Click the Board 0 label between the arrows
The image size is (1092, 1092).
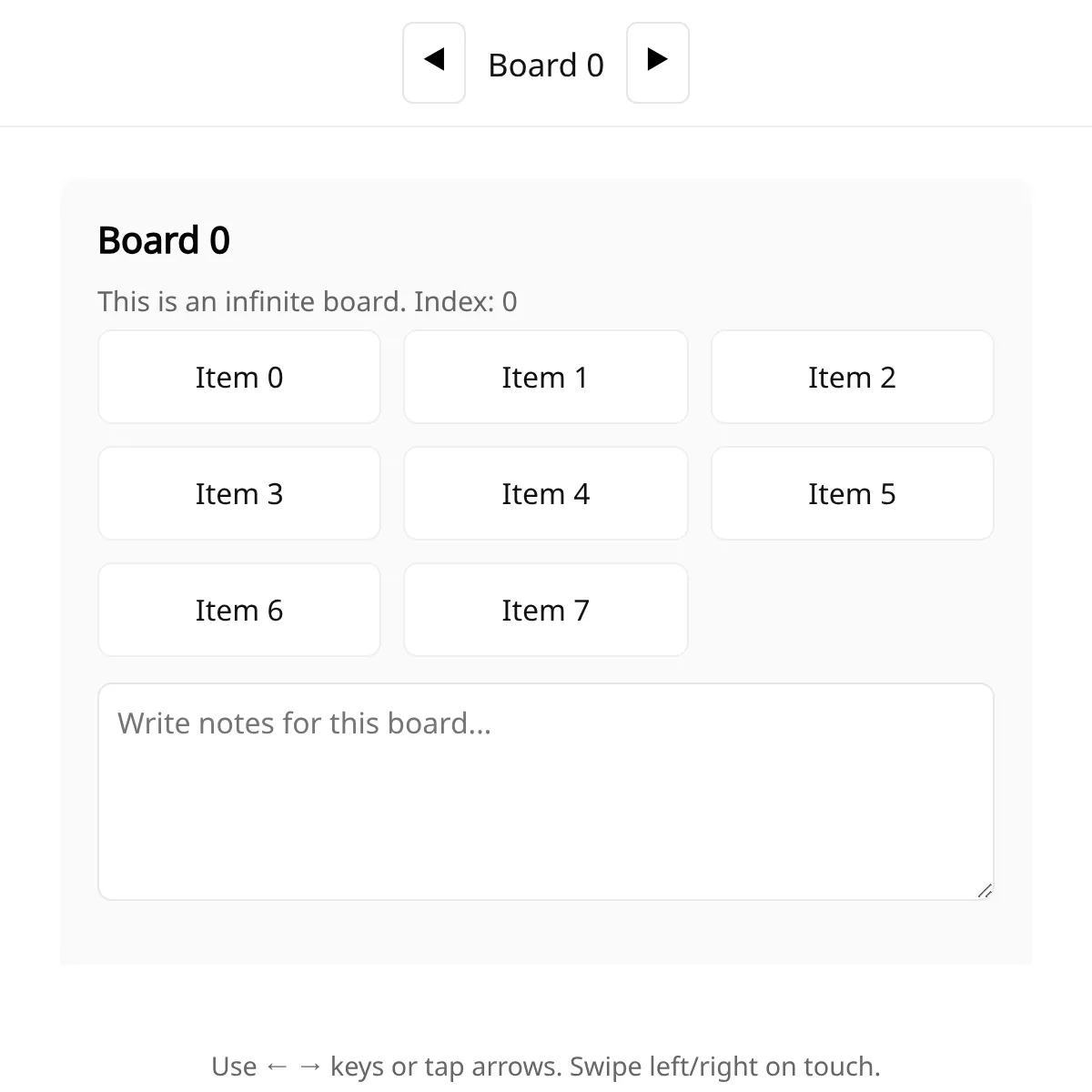[546, 66]
